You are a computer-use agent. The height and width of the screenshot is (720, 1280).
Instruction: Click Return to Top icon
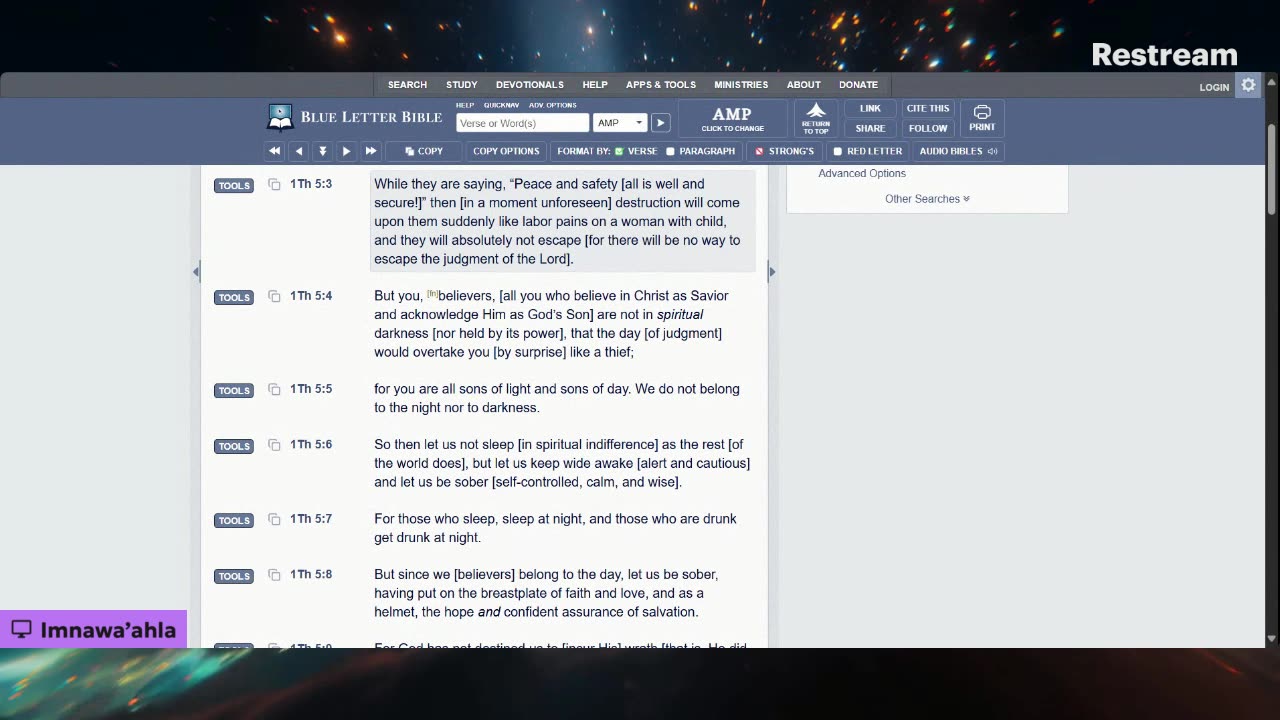(x=816, y=118)
